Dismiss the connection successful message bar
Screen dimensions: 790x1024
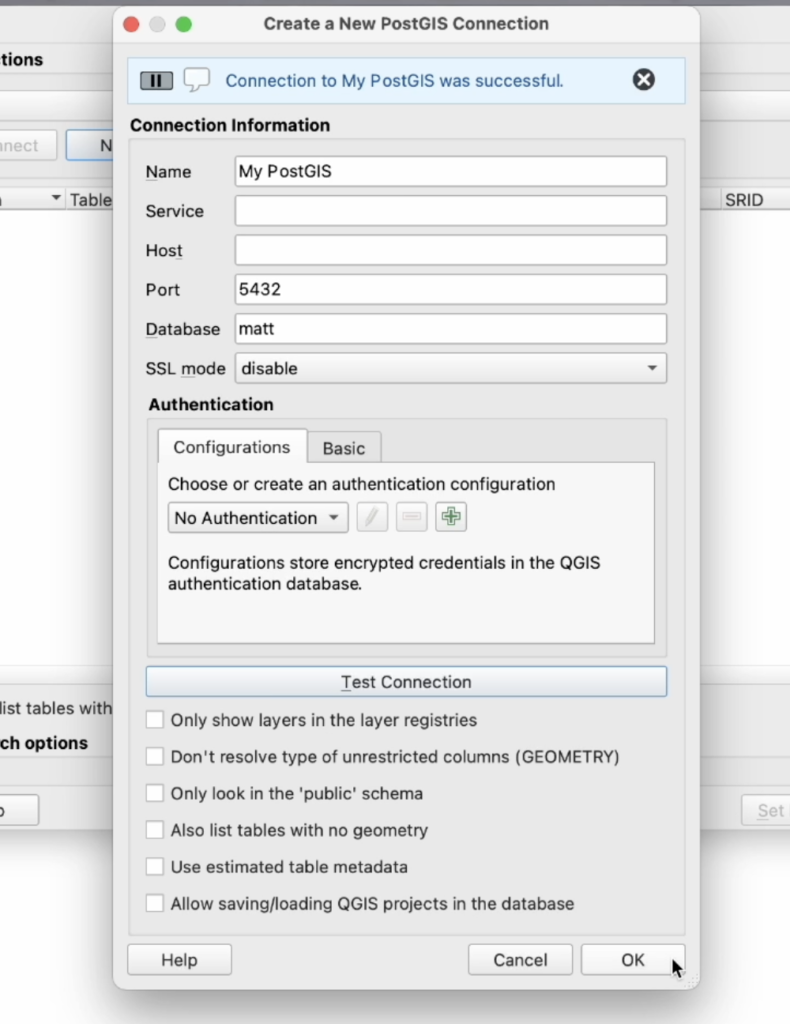pyautogui.click(x=643, y=80)
